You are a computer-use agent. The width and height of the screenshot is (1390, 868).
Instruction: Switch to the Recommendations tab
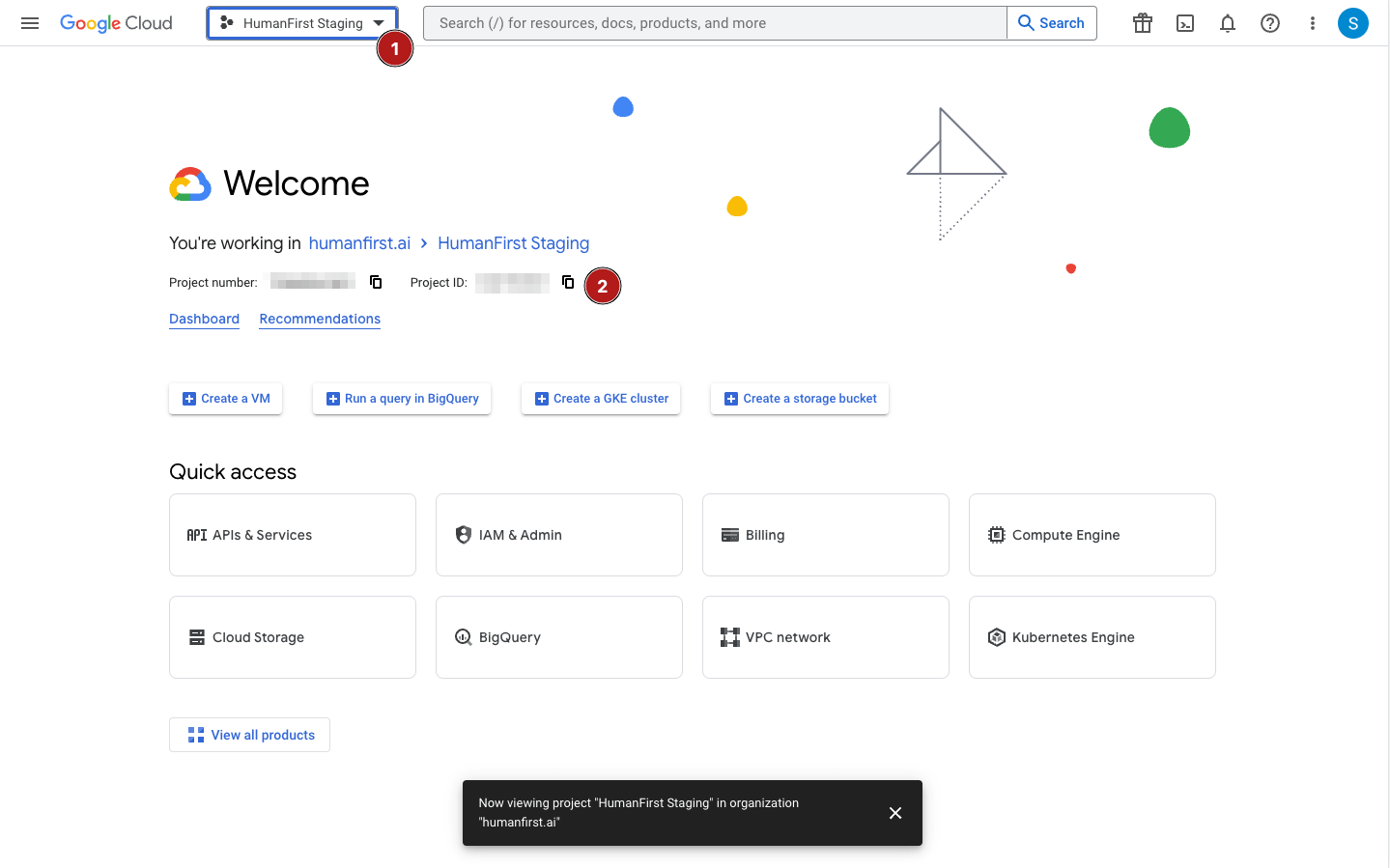pos(320,319)
